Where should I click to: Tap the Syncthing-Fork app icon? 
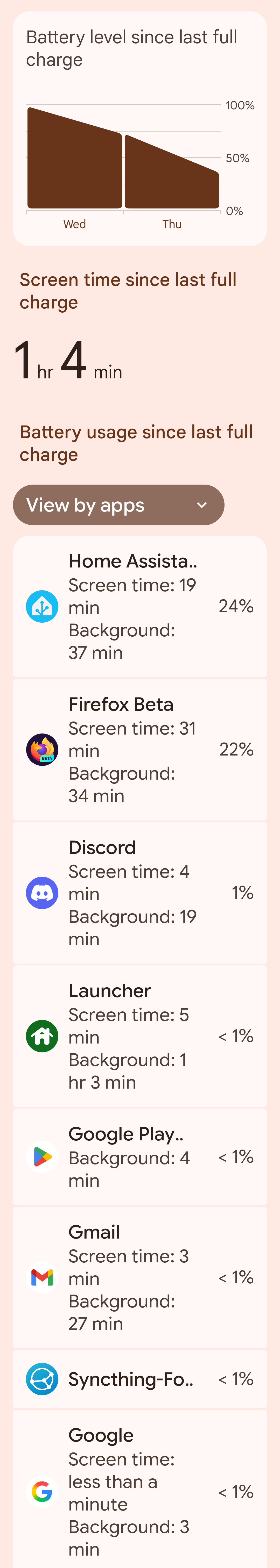pos(42,1379)
